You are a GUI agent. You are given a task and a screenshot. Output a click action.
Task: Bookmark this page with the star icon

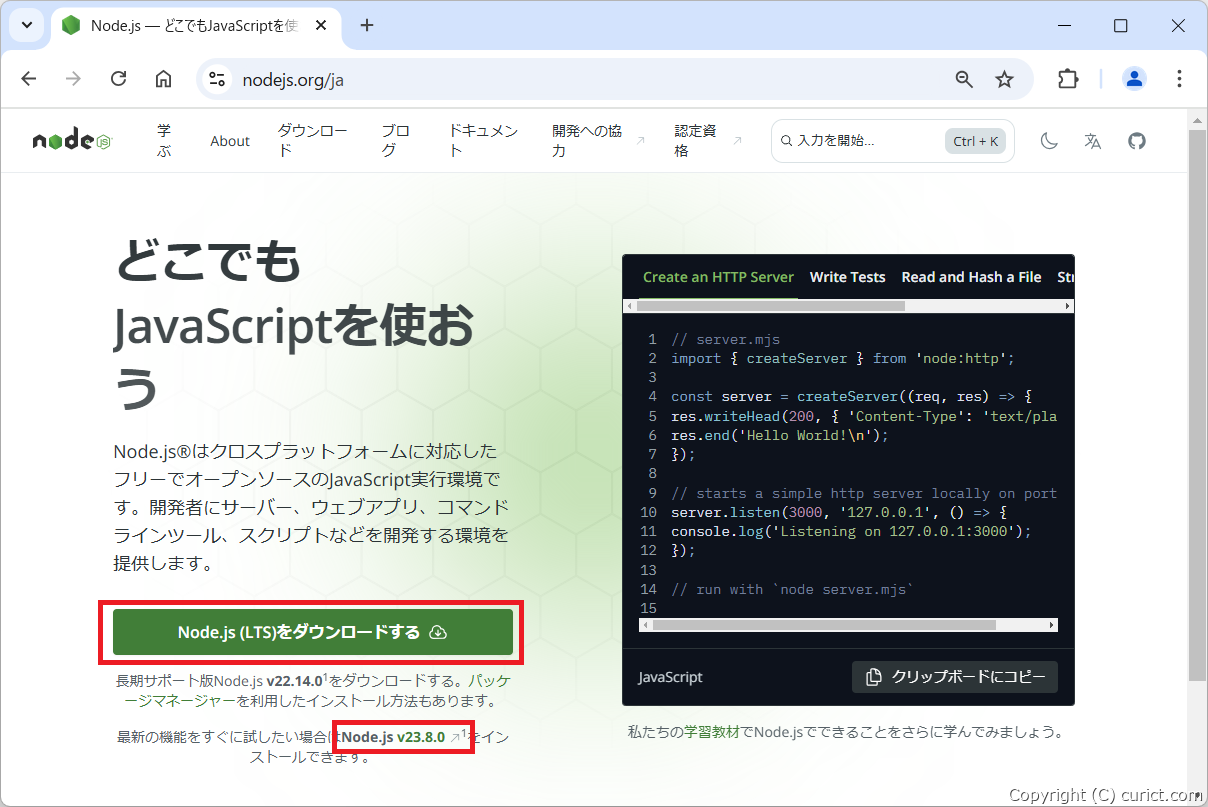pyautogui.click(x=1005, y=79)
